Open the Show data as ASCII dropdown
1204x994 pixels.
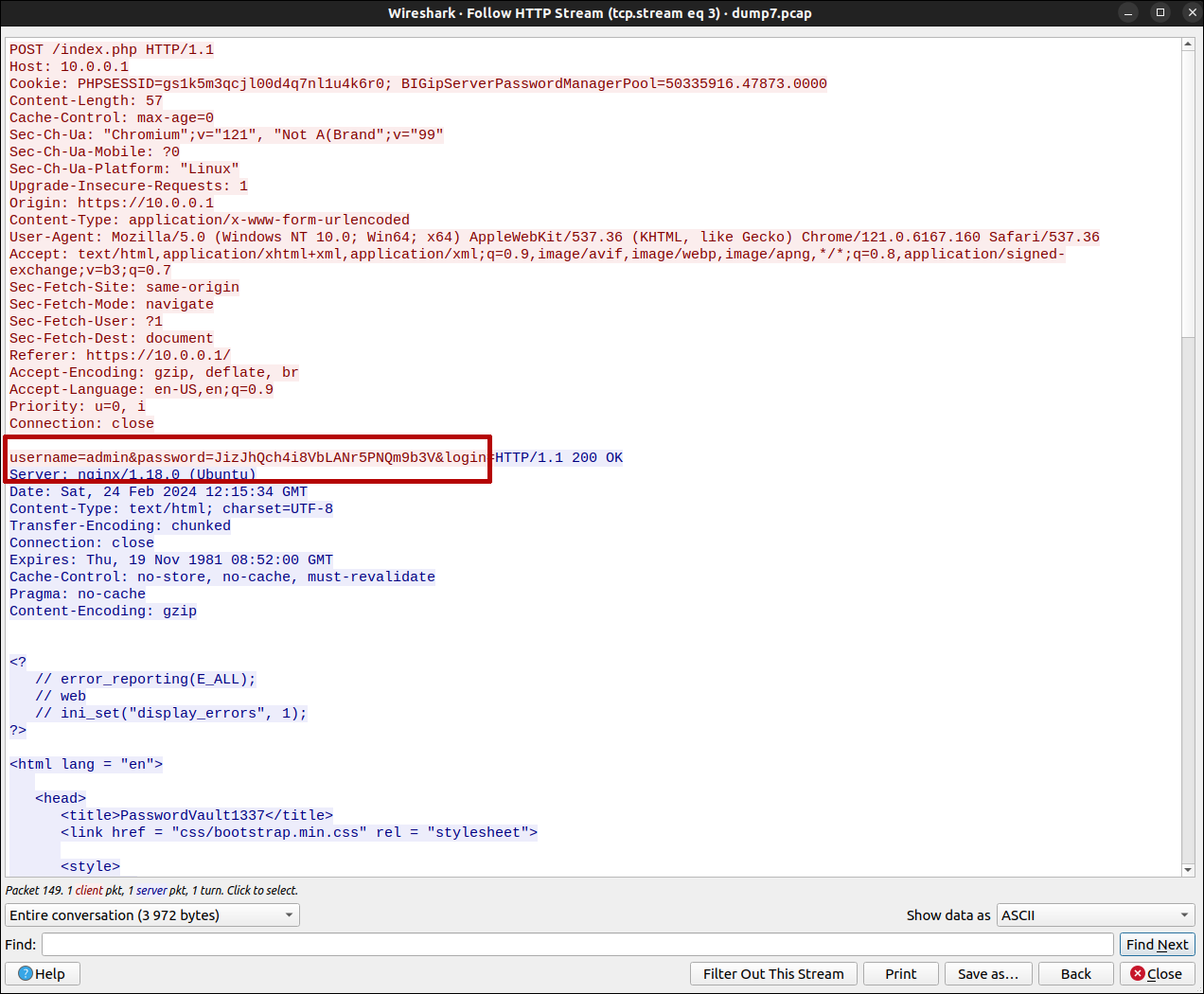1095,914
